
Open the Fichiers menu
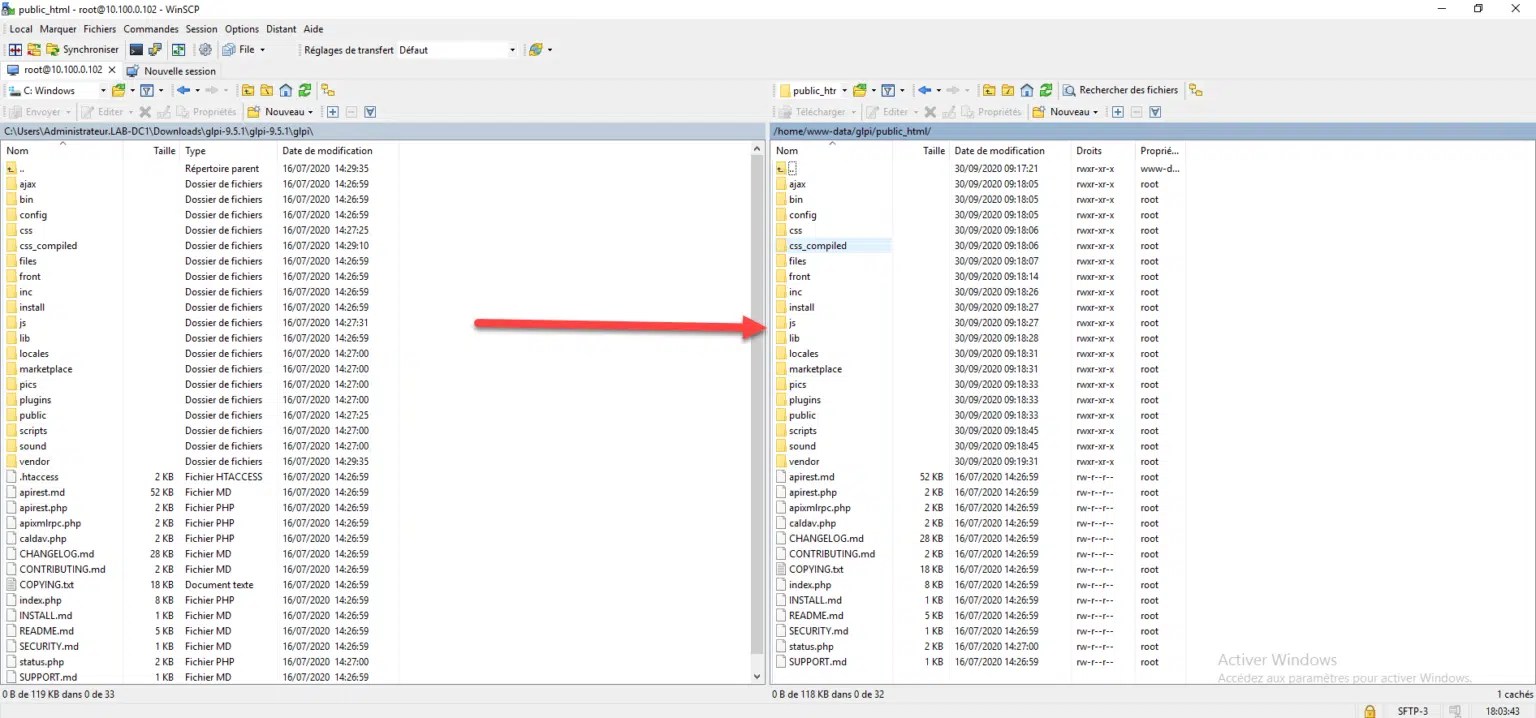(100, 29)
